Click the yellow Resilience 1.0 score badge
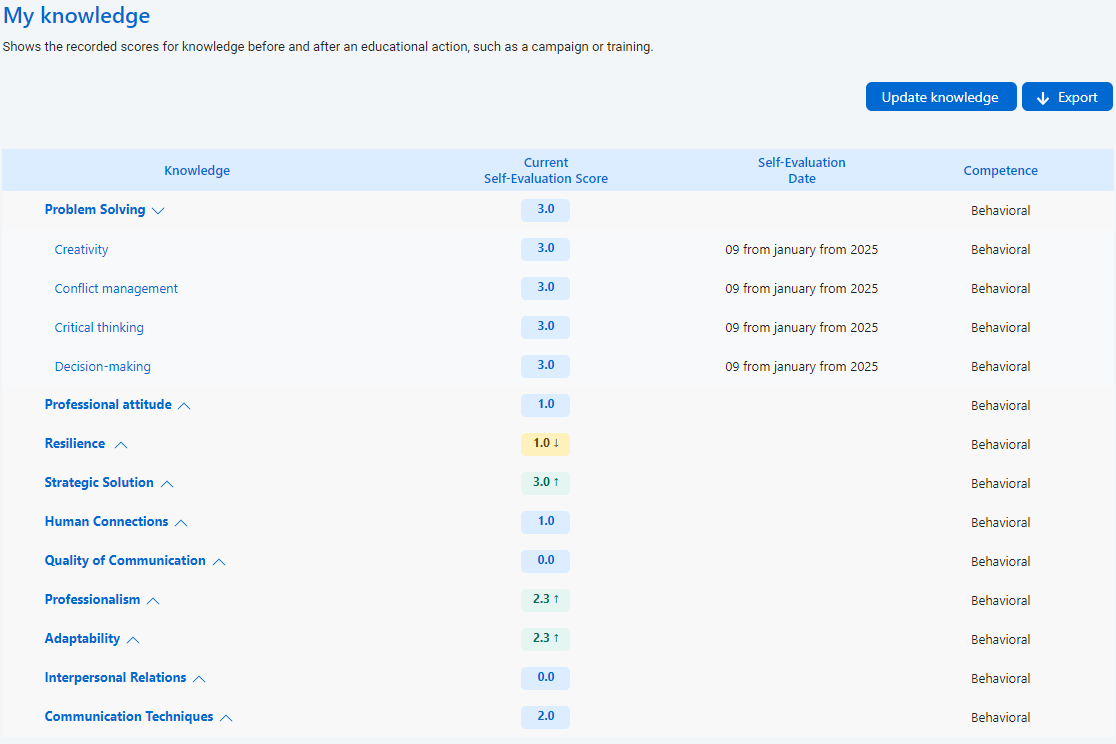Screen dimensions: 1116x744 click(x=545, y=444)
